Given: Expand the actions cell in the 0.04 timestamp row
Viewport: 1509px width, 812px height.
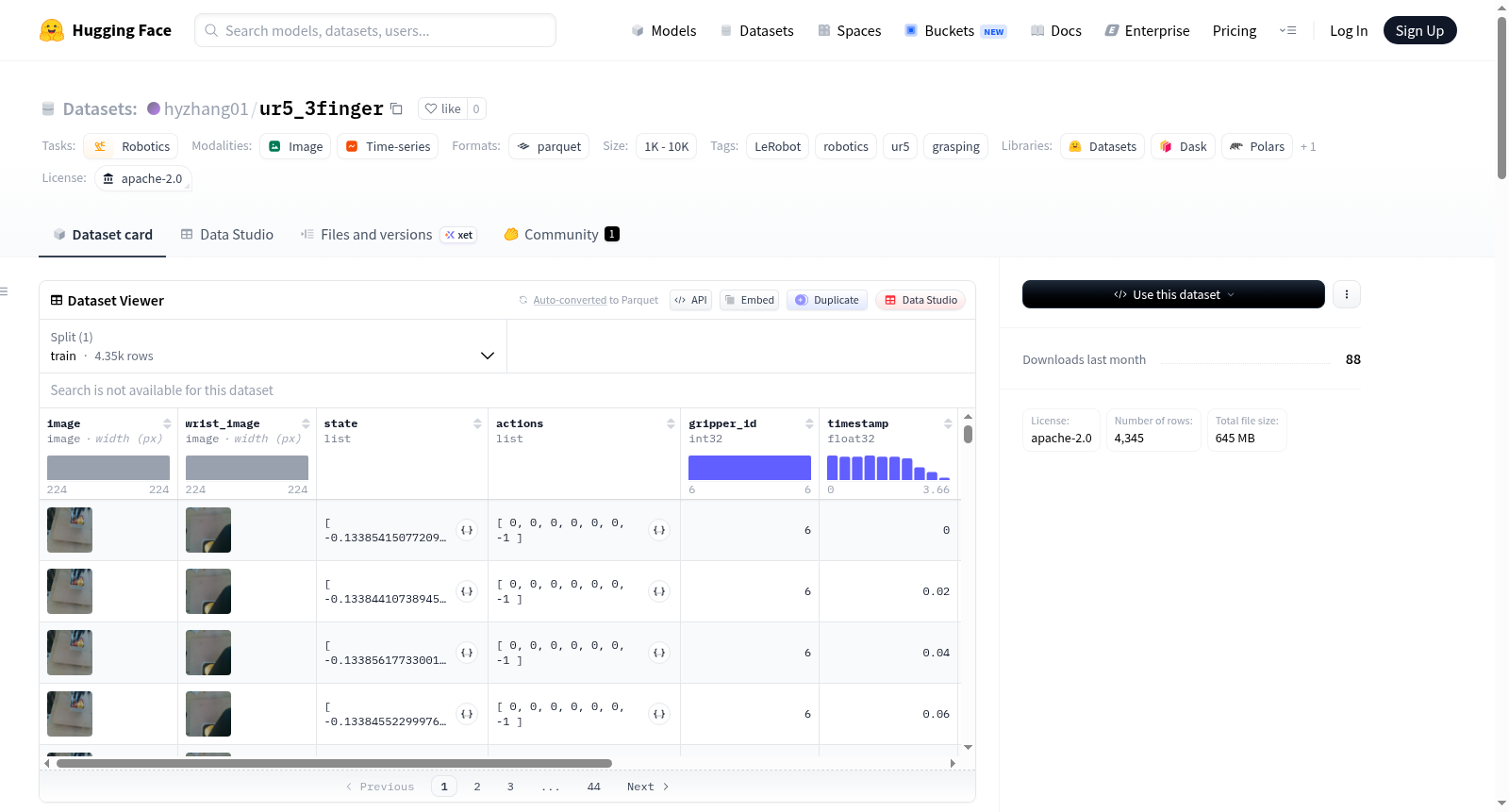Looking at the screenshot, I should [x=659, y=653].
